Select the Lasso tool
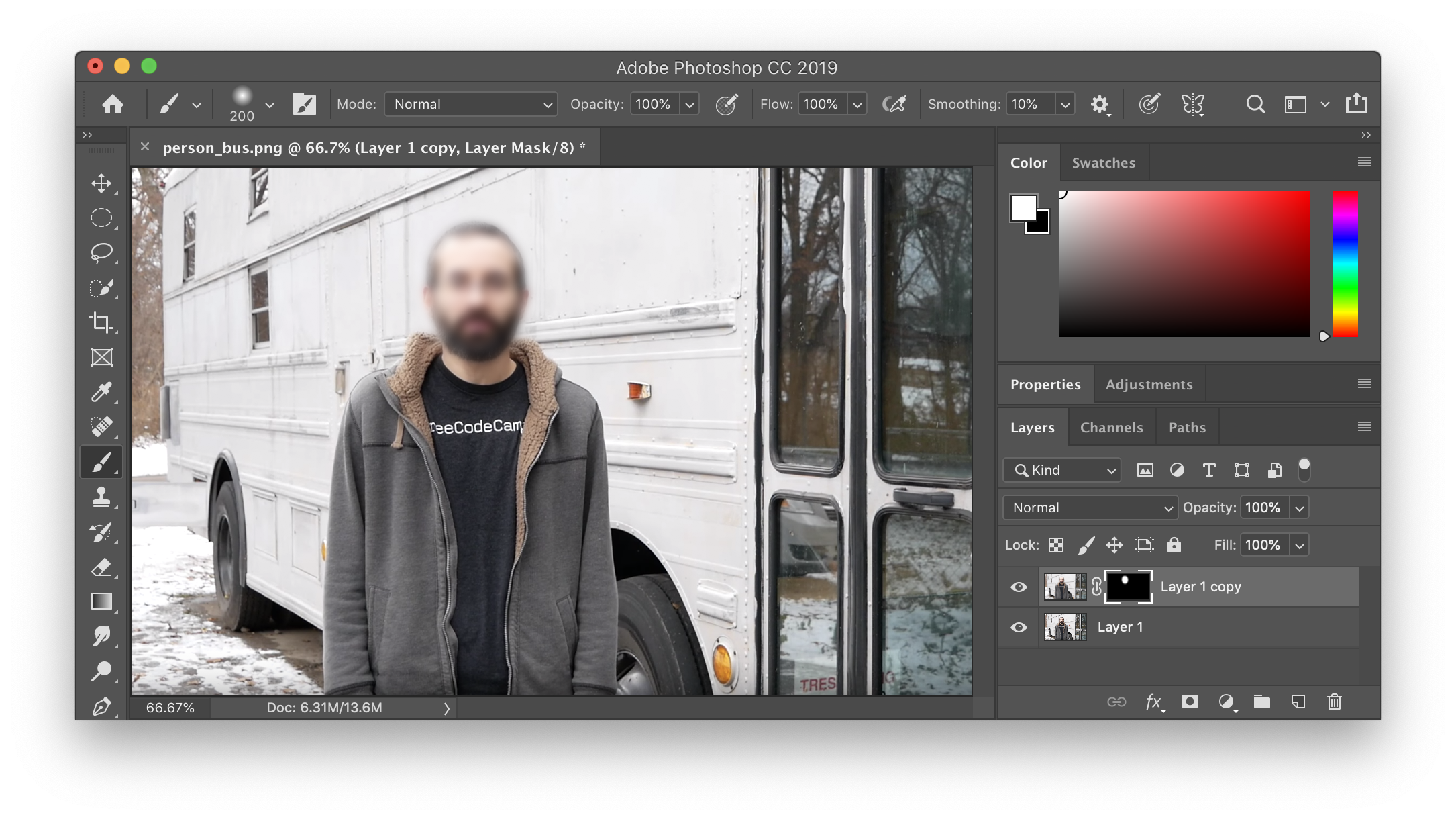 pos(100,252)
